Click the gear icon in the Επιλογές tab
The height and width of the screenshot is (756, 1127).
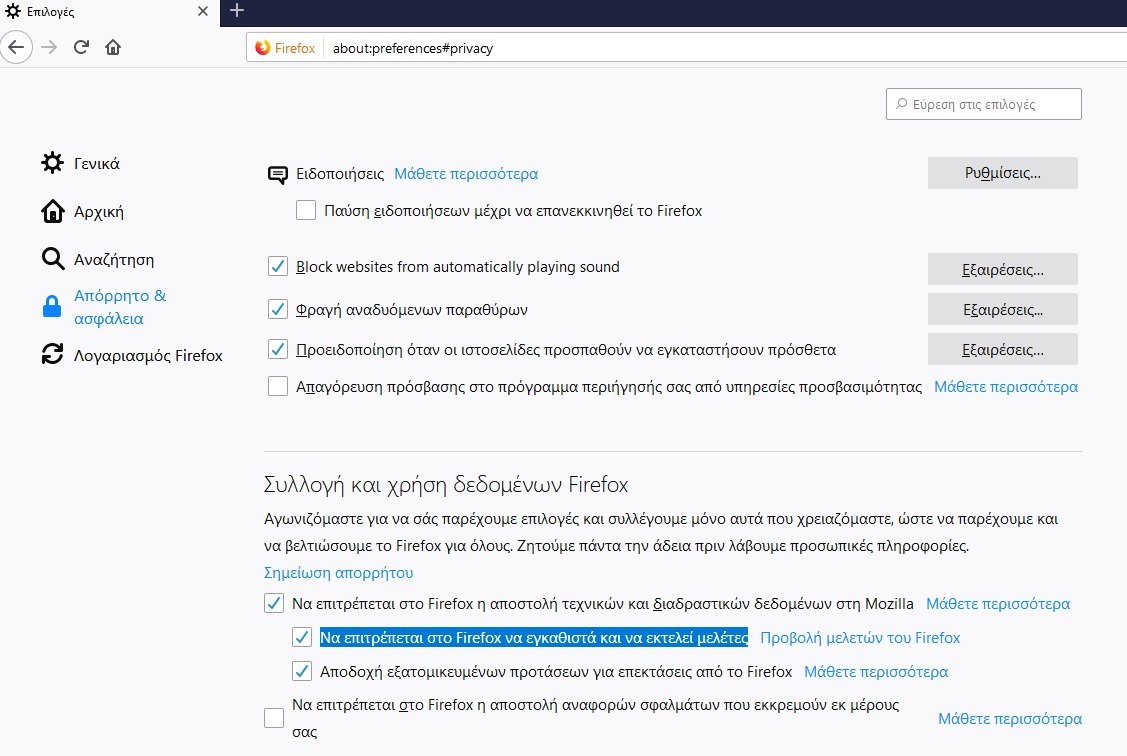[13, 11]
